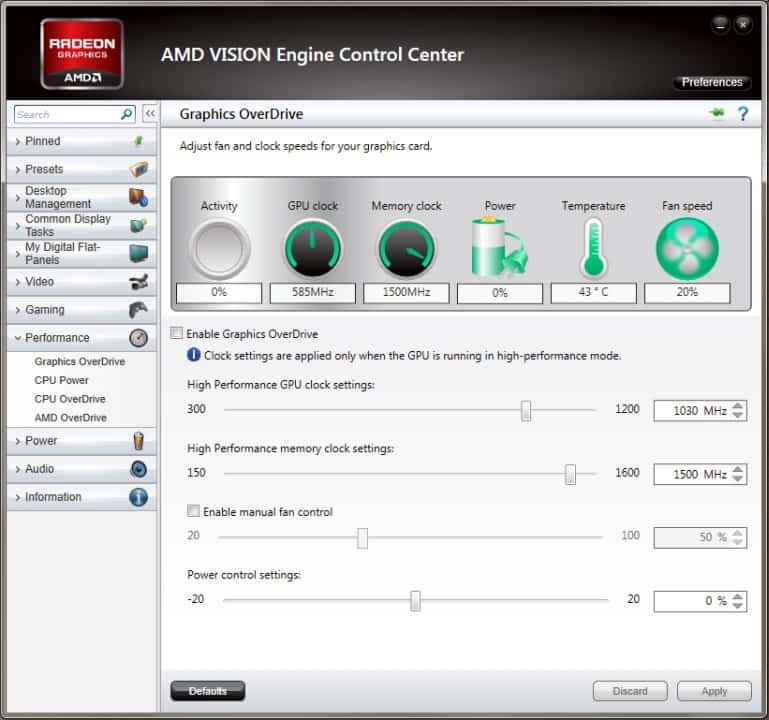This screenshot has height=720, width=769.
Task: Click the Temperature thermometer icon
Action: pos(593,249)
